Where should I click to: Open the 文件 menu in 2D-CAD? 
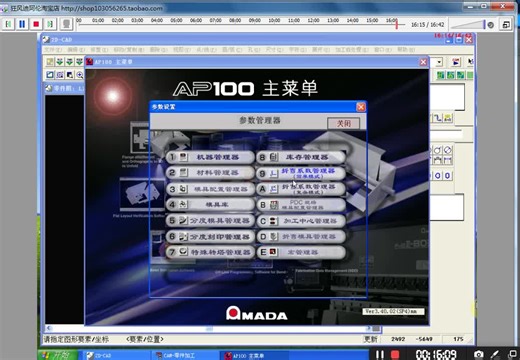53,50
